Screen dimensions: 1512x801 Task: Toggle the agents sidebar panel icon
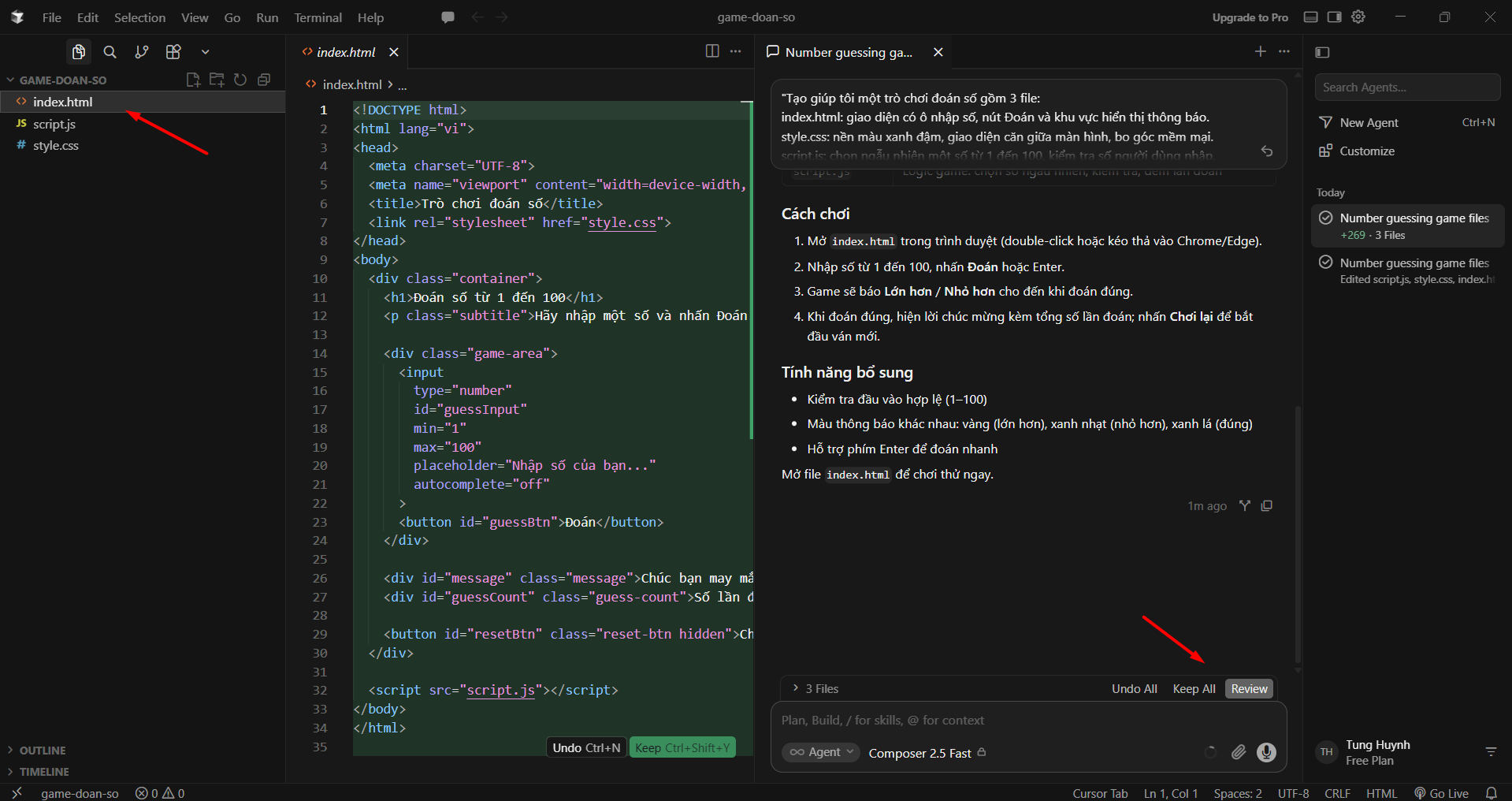pos(1323,52)
